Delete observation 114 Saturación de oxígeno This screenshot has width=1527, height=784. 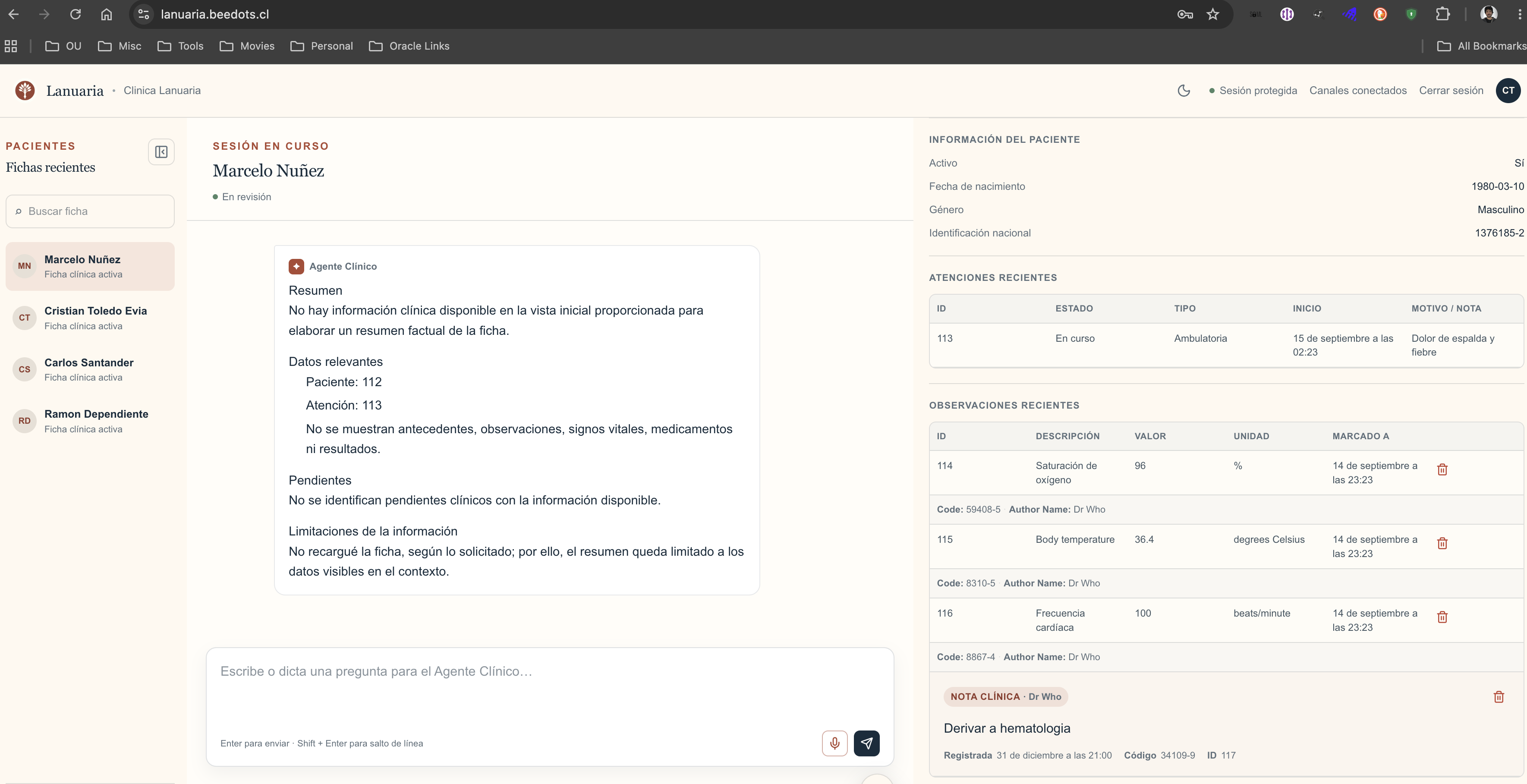click(x=1442, y=469)
